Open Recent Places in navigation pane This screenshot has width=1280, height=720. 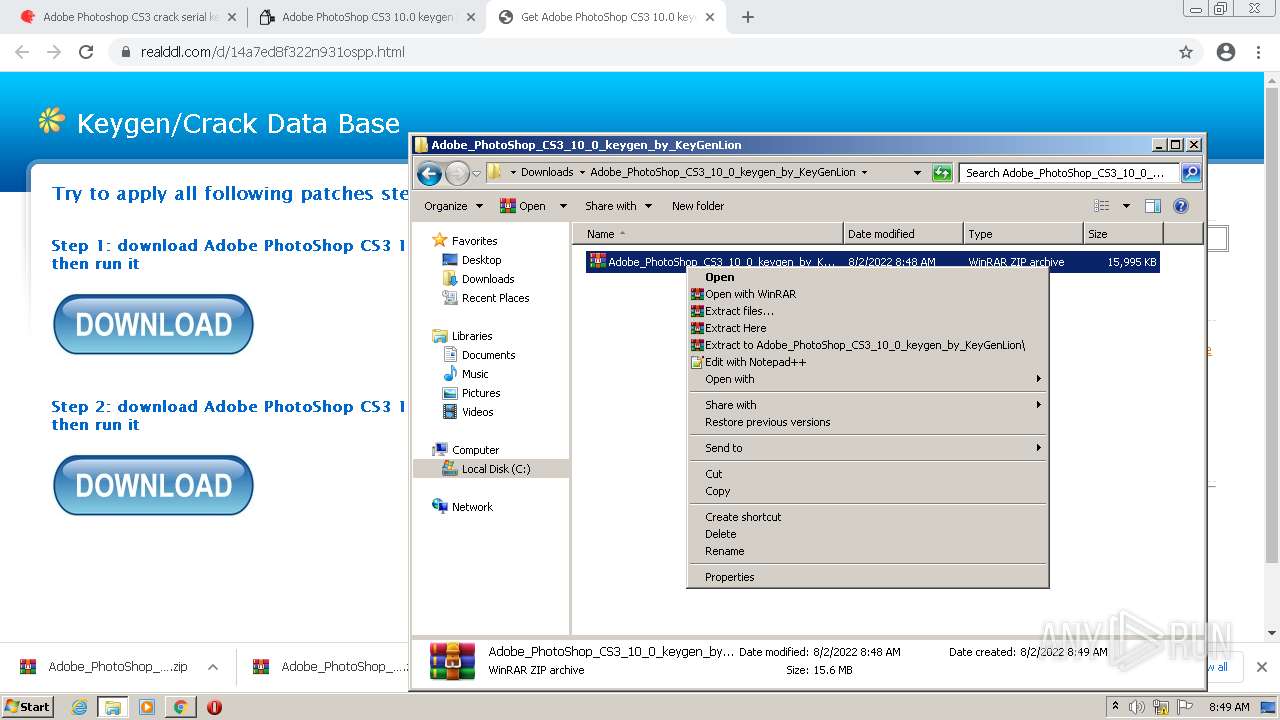(x=495, y=298)
